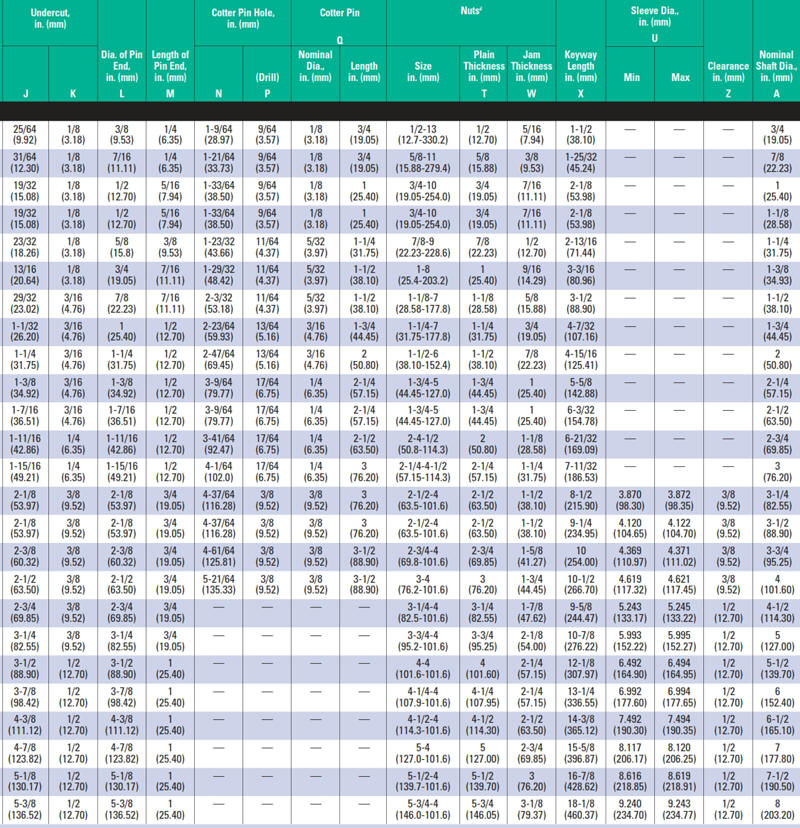Select the 5/8-11 nut size cell
The width and height of the screenshot is (800, 828).
click(x=423, y=161)
